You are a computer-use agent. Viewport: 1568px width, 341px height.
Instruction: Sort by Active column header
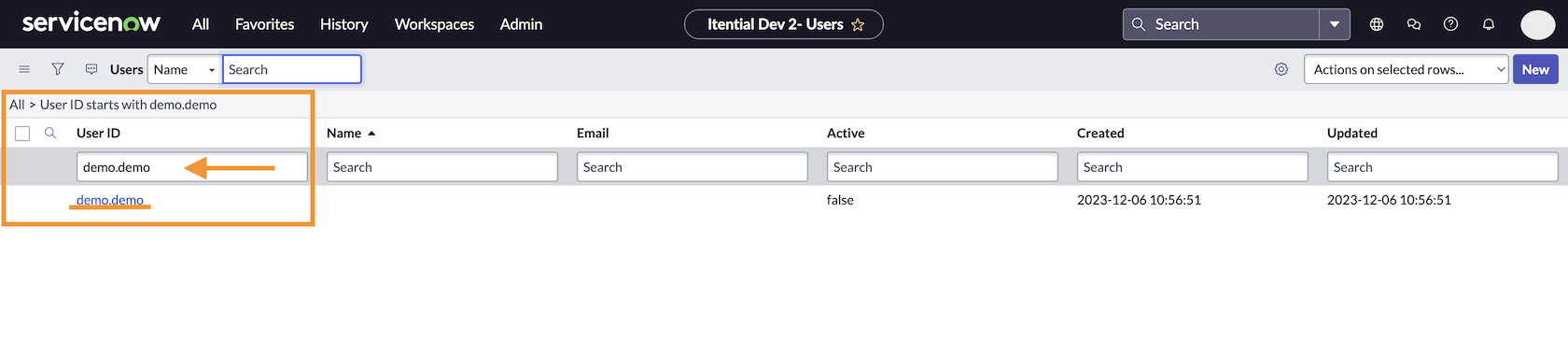click(x=846, y=133)
